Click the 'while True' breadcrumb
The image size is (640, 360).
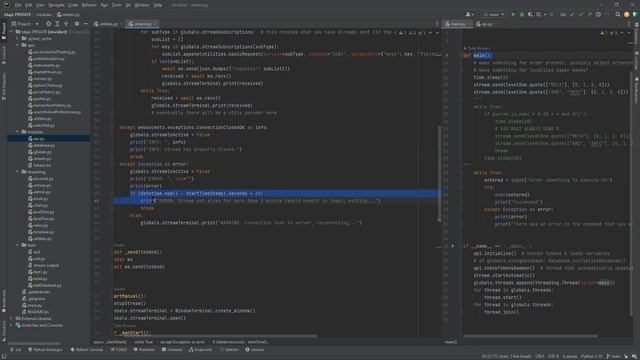click(x=143, y=342)
